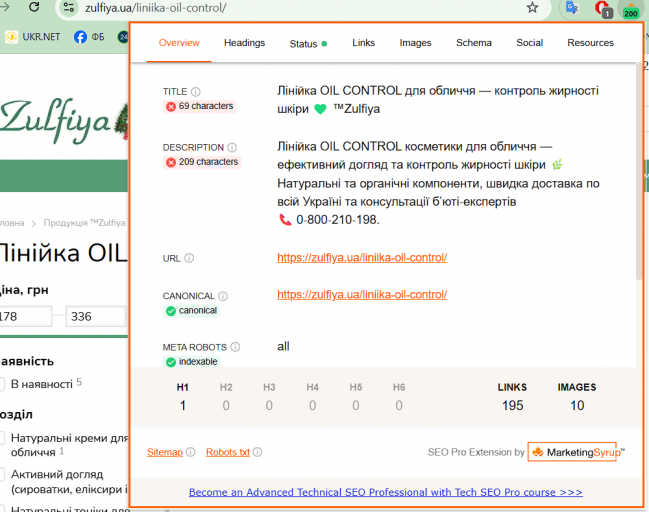
Task: Click red error icon on 209 characters badge
Action: pos(171,162)
